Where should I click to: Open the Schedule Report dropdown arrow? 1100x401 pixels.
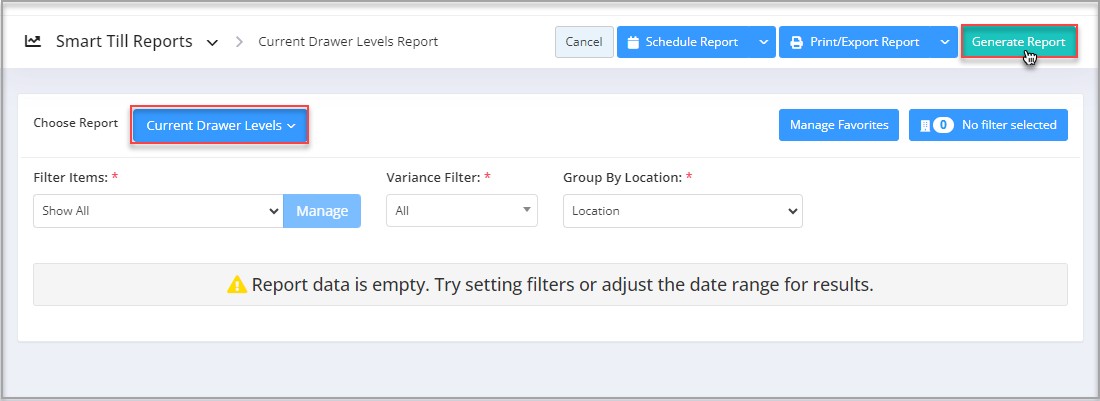(x=763, y=42)
